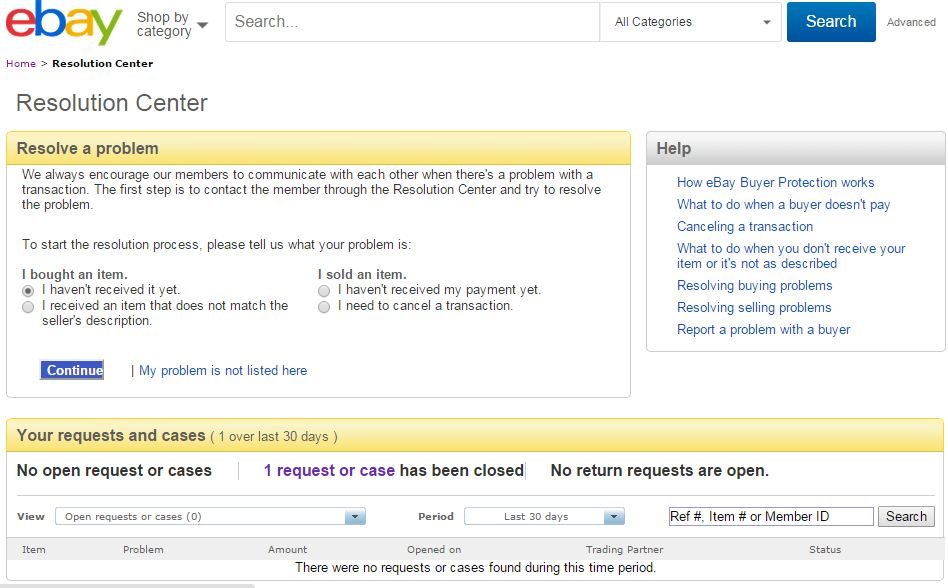Screen dimensions: 948x588
Task: Click the Status column header
Action: click(825, 549)
